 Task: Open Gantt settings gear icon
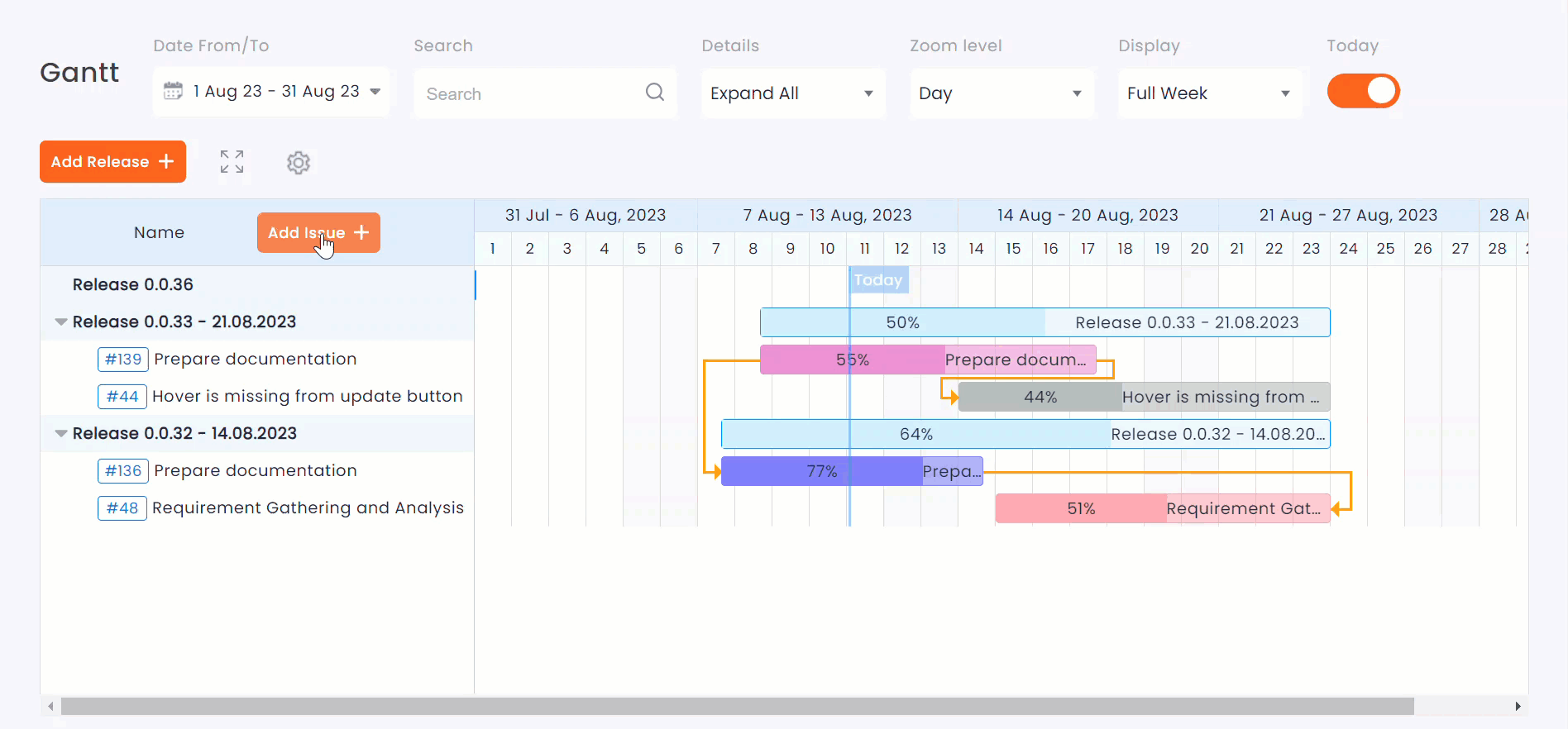[299, 163]
